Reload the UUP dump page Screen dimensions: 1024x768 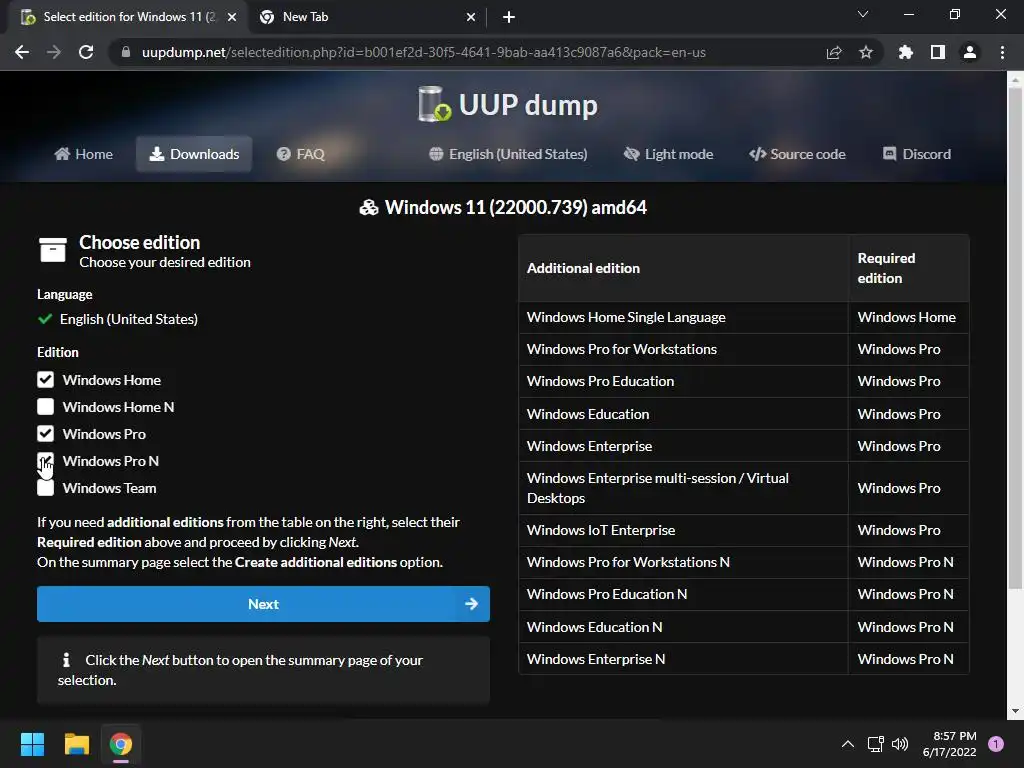(86, 52)
